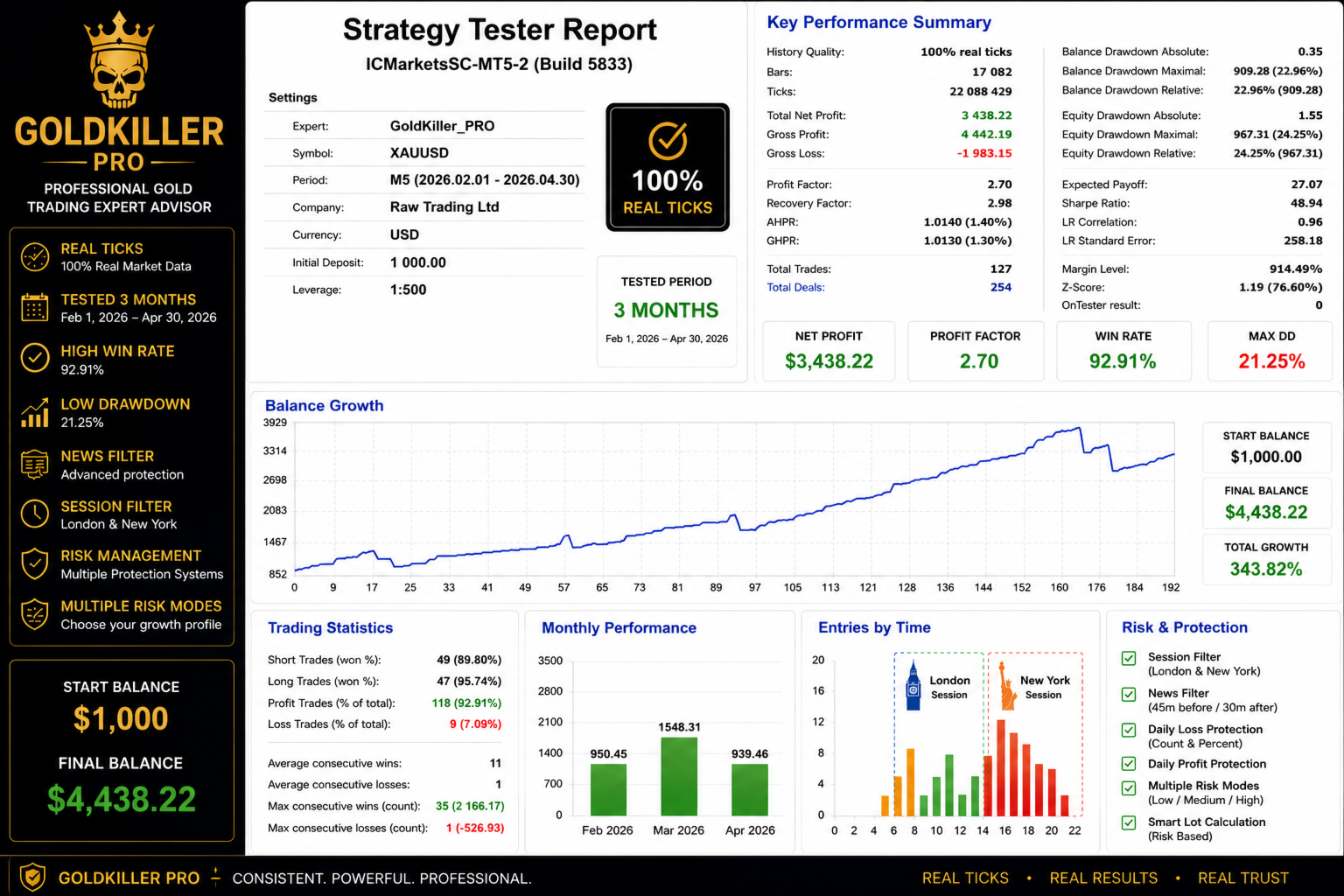1344x896 pixels.
Task: Click the ICMarketsSC-MT5-2 (Build 5833) subtitle
Action: 499,64
